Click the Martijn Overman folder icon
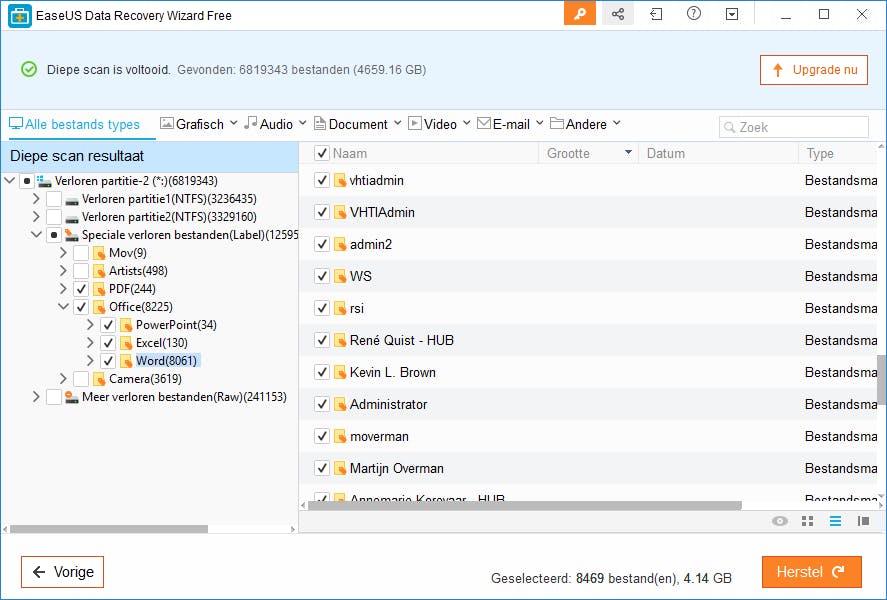 coord(339,468)
